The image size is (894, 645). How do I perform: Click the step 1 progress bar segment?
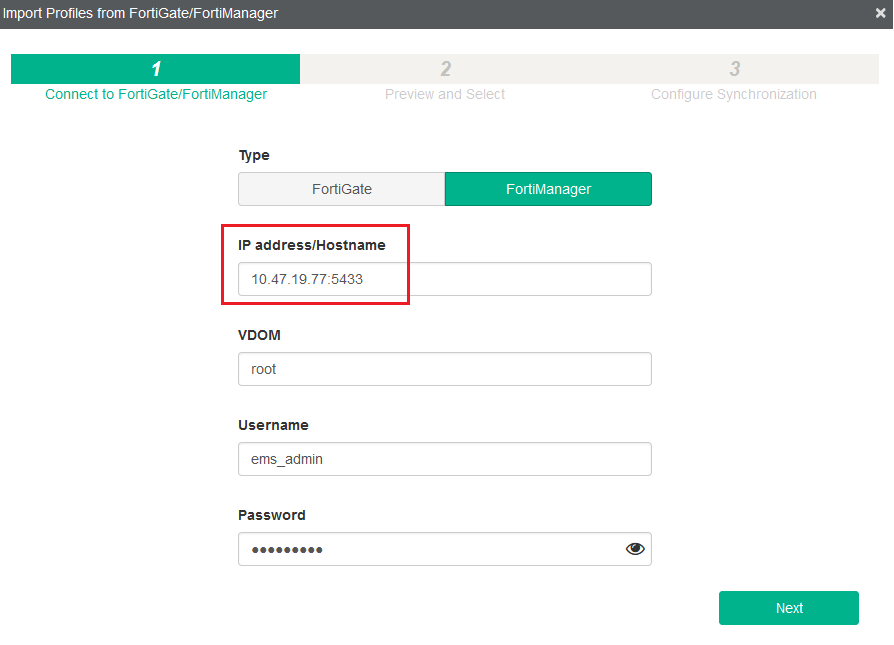156,69
